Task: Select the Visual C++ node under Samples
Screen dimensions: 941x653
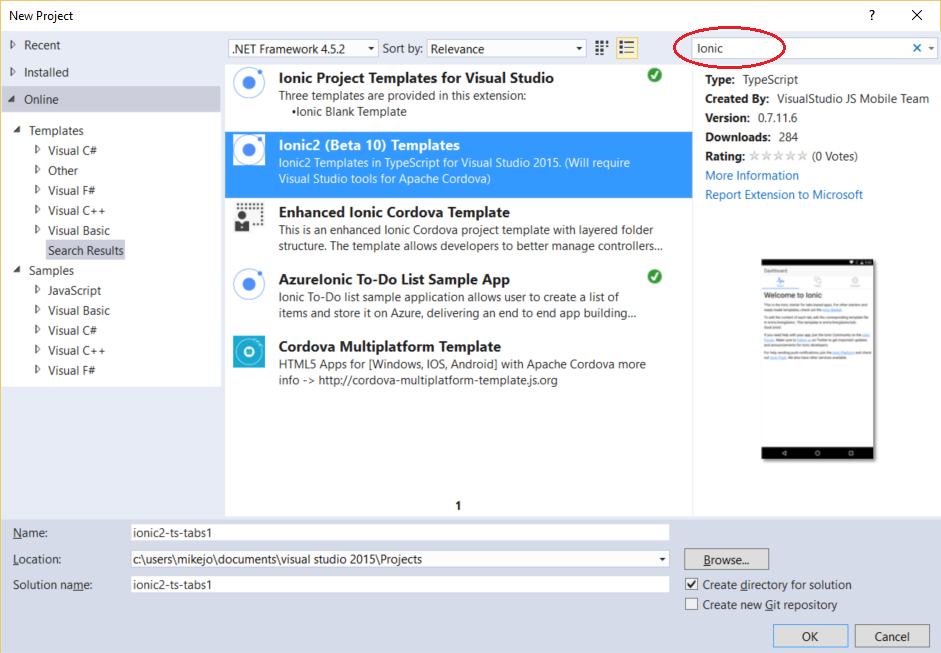Action: [x=76, y=351]
